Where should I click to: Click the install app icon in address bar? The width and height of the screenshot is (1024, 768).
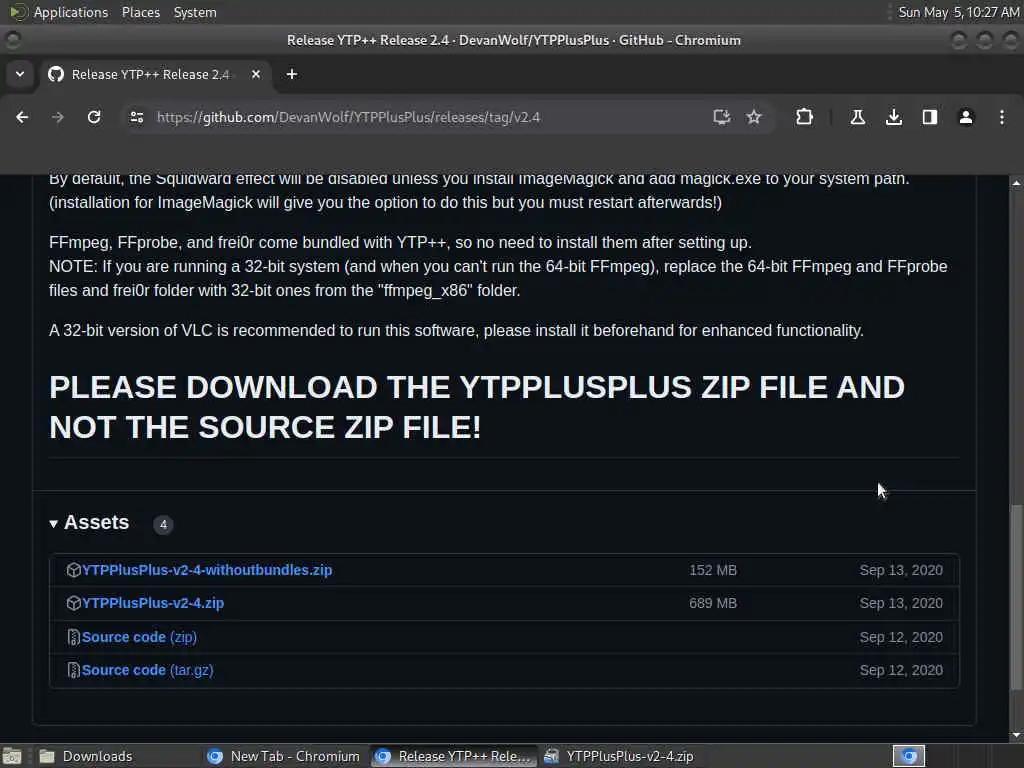coord(721,117)
